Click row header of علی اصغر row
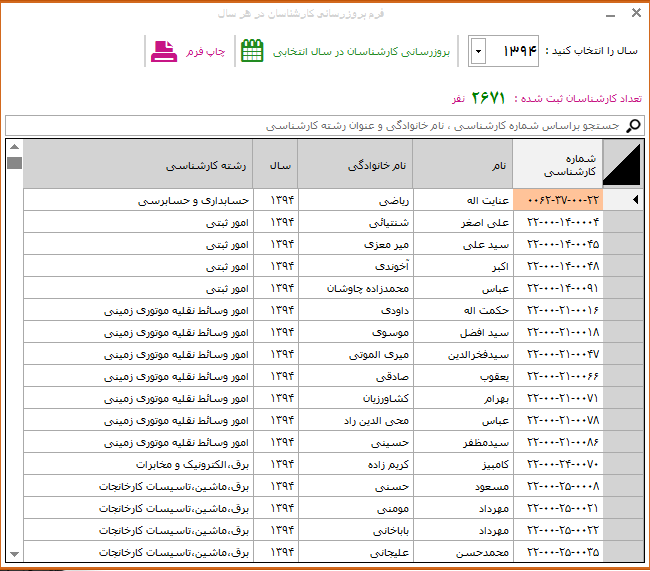This screenshot has height=571, width=650. pyautogui.click(x=623, y=222)
